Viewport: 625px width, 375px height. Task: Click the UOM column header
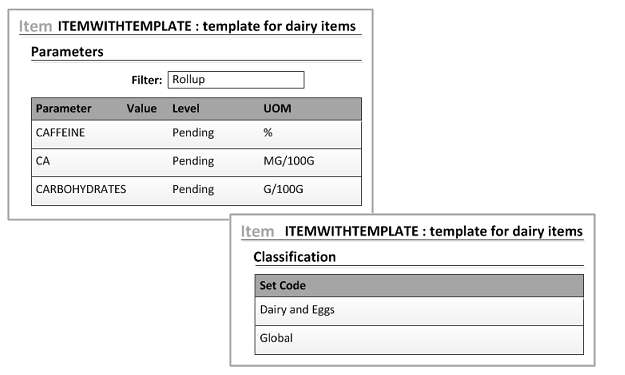(x=277, y=108)
